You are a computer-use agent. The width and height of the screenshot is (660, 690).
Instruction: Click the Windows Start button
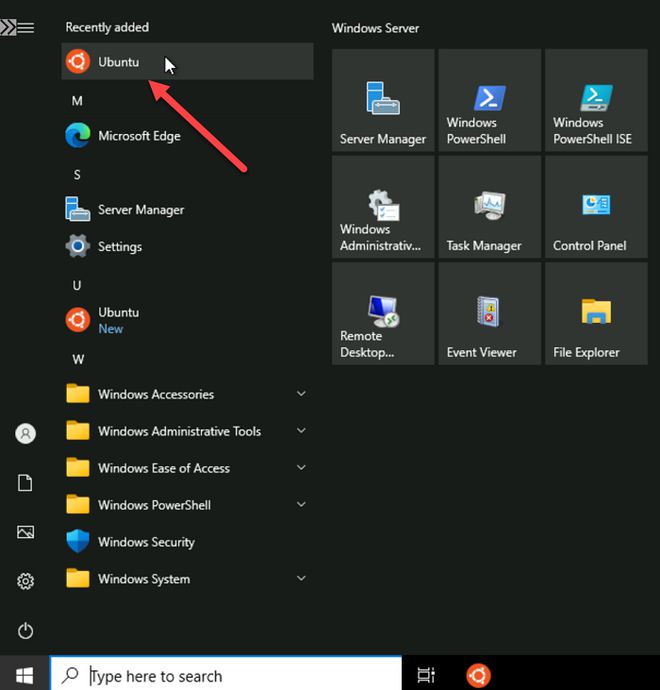tap(24, 675)
